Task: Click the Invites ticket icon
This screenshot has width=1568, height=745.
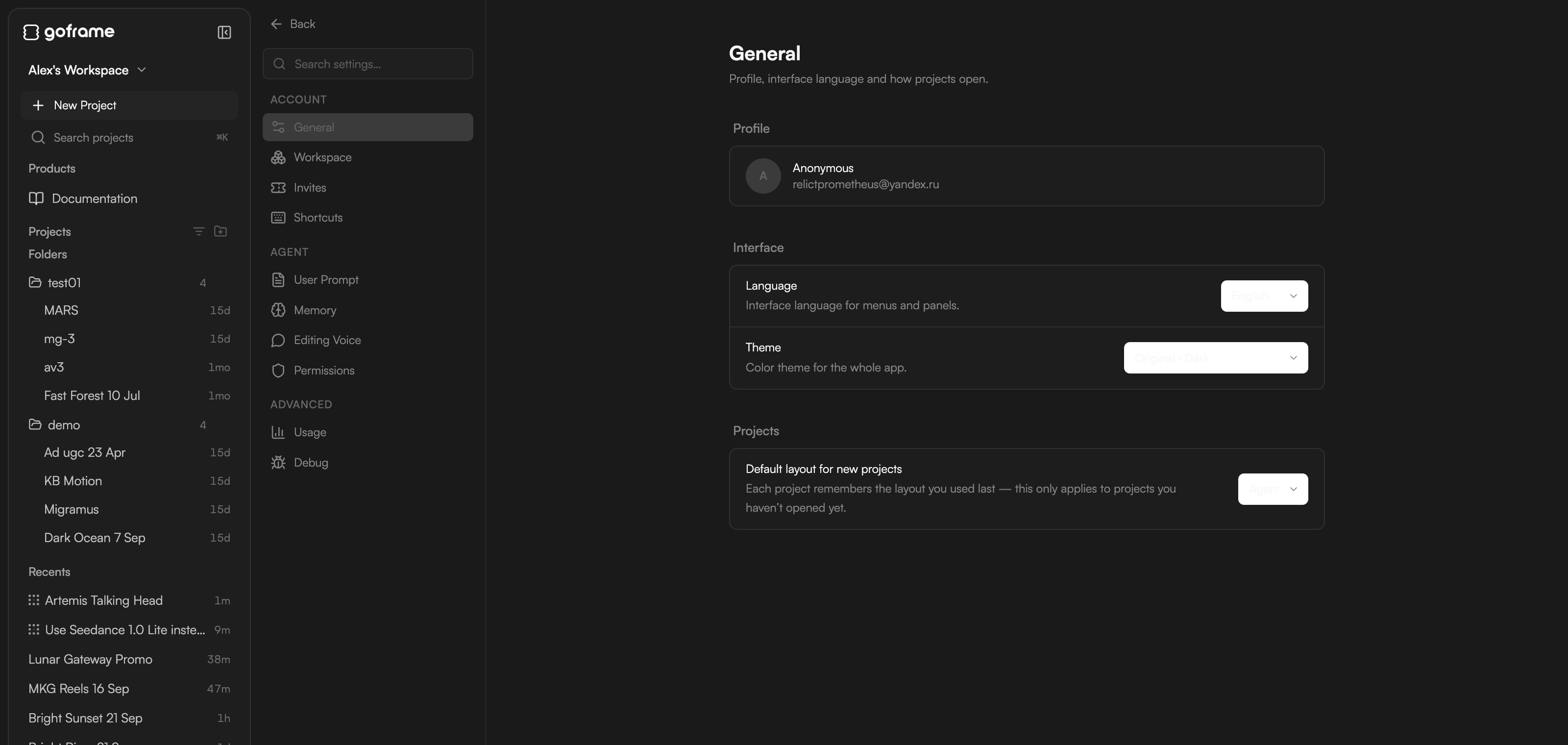Action: [x=278, y=187]
